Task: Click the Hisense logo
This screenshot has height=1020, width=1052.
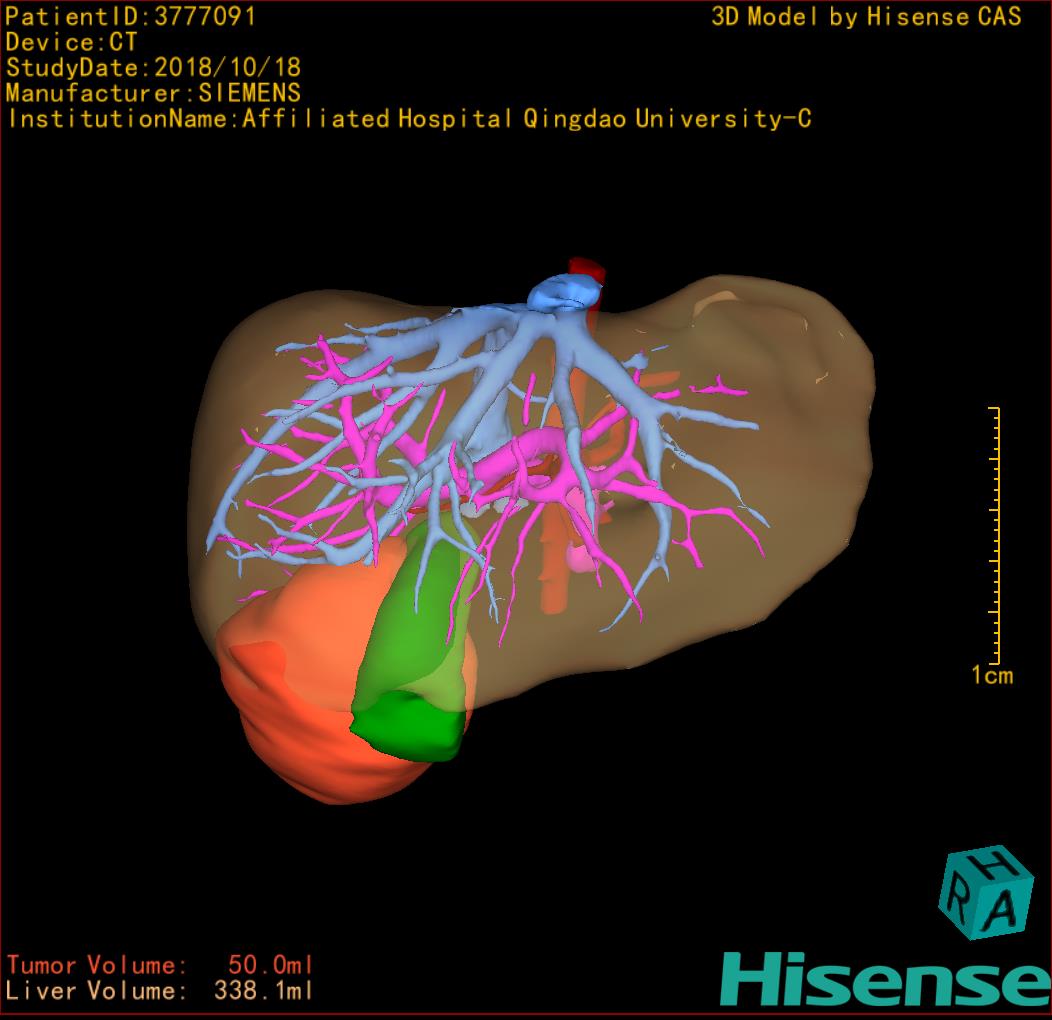Action: pyautogui.click(x=886, y=979)
